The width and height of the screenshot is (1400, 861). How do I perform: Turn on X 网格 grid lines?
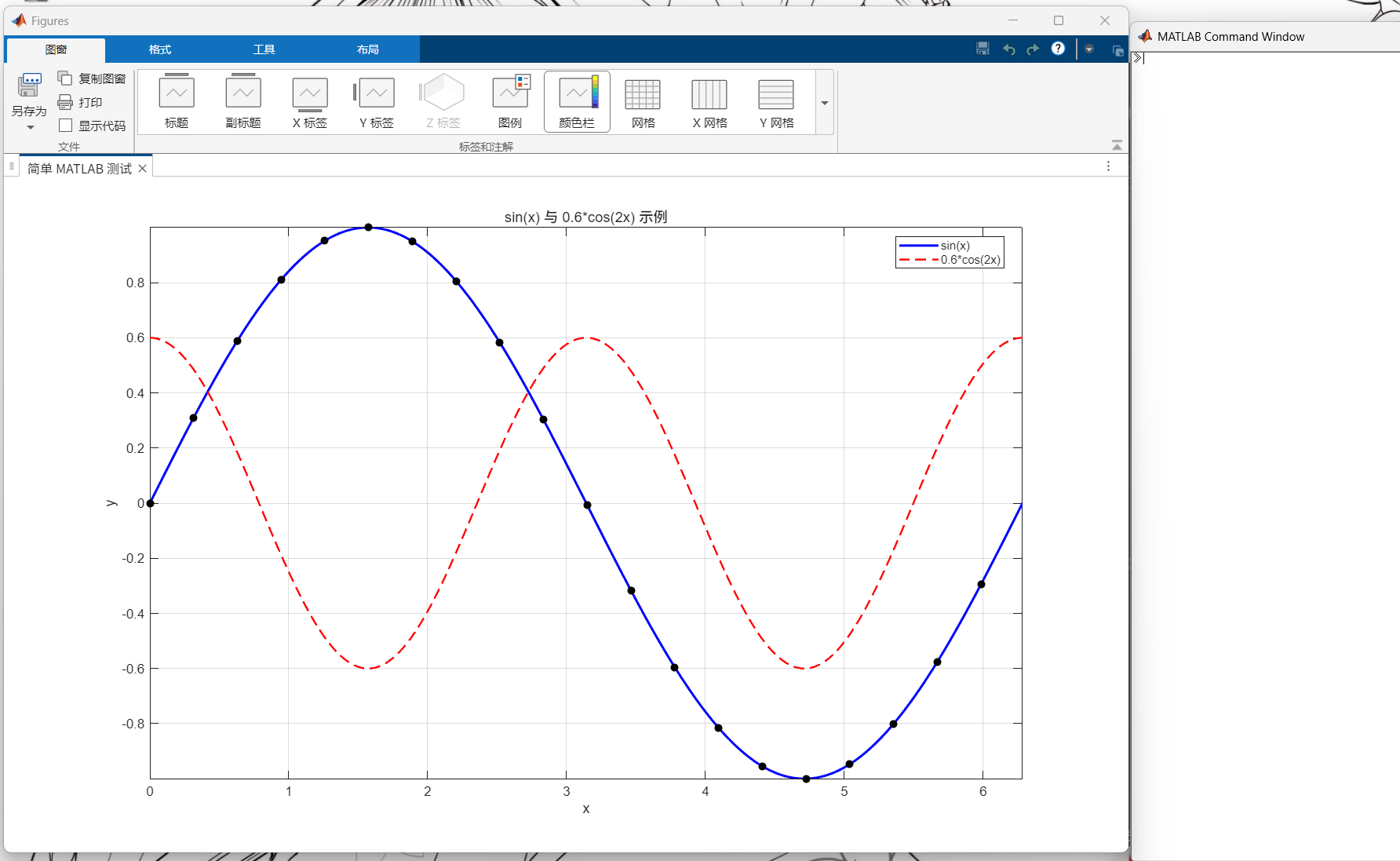(710, 101)
